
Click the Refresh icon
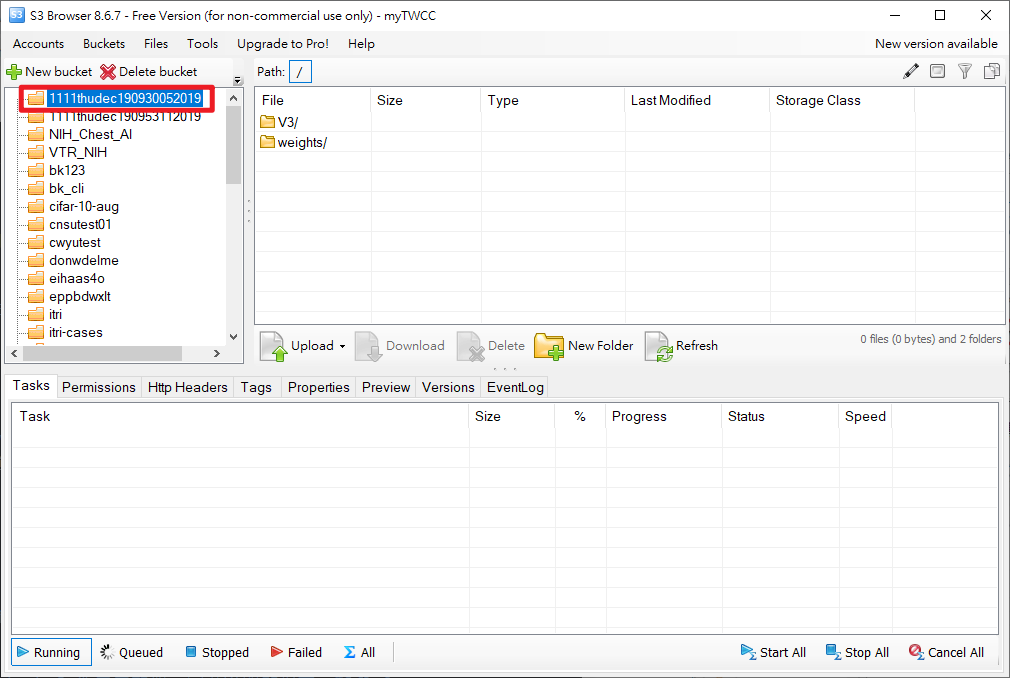(x=658, y=346)
